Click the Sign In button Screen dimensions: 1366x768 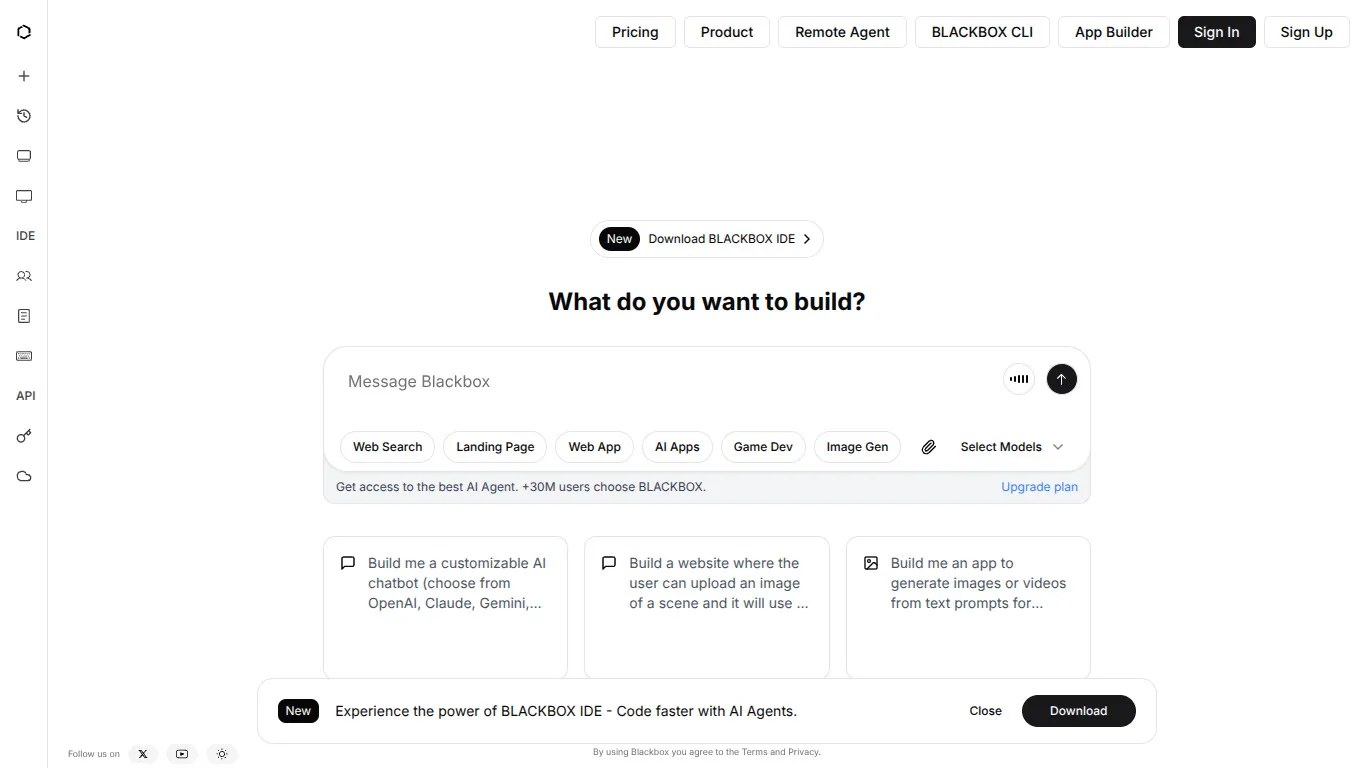1216,32
